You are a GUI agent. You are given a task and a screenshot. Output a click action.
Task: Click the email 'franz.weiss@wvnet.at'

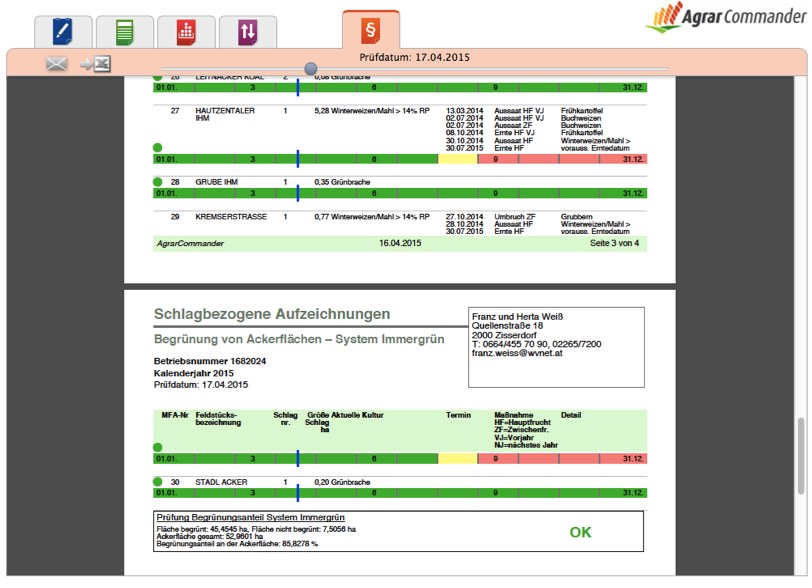(x=517, y=353)
